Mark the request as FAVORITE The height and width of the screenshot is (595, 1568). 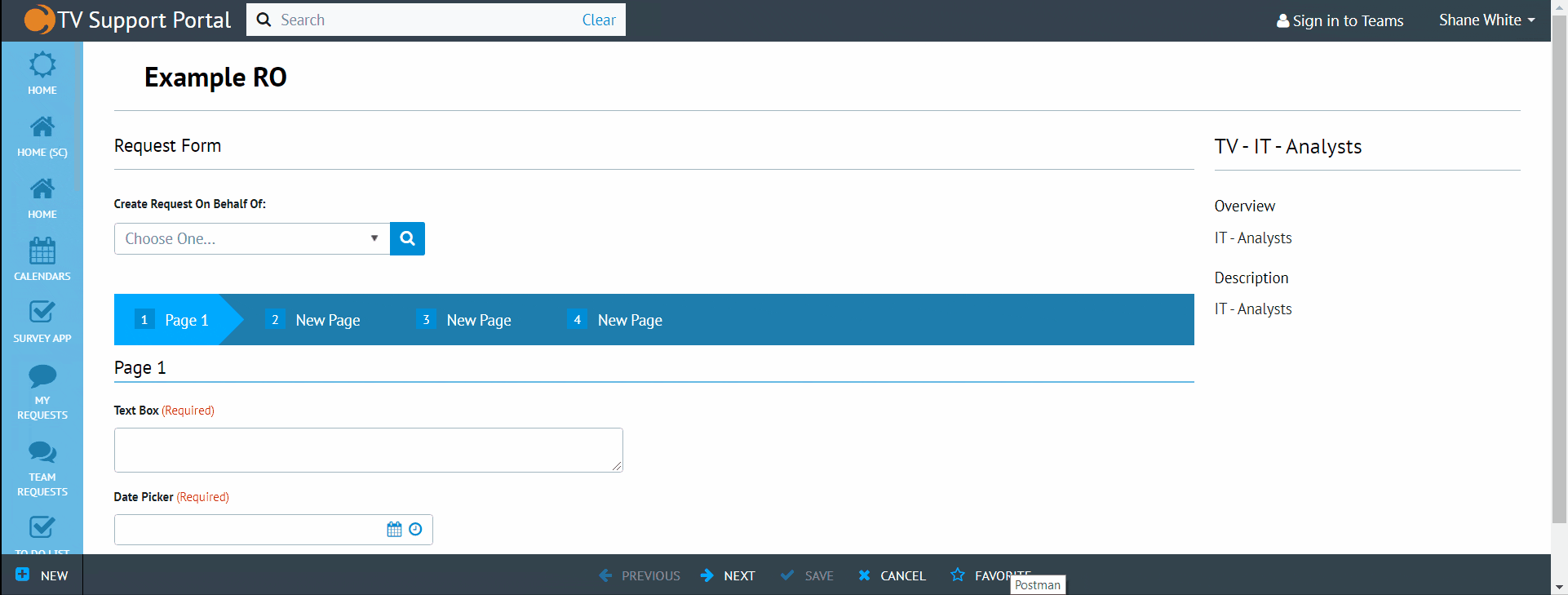pos(990,575)
